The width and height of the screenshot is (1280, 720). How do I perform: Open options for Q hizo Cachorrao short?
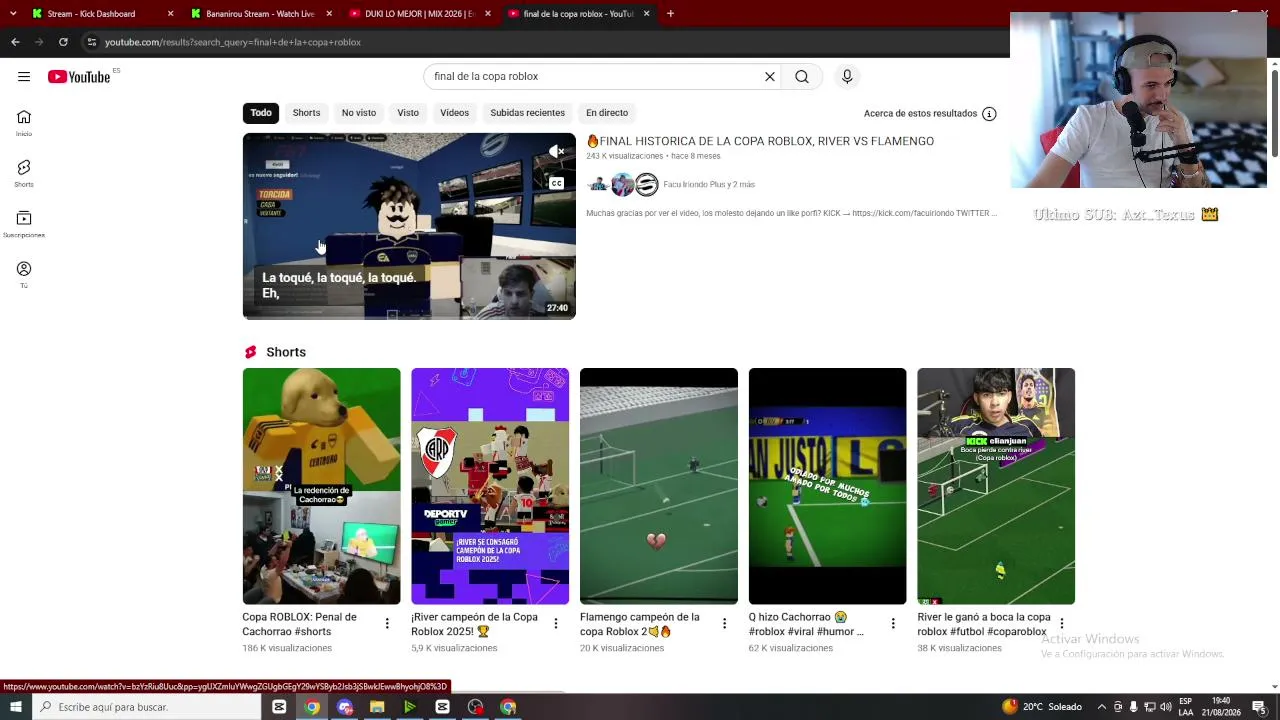pos(893,624)
